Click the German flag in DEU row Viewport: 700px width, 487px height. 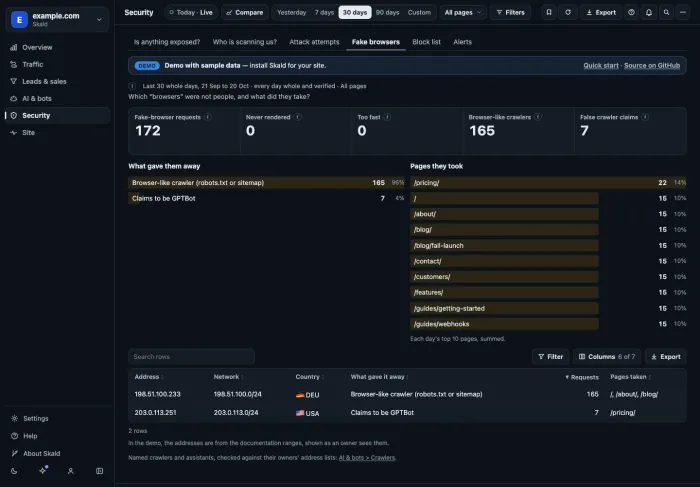click(300, 395)
